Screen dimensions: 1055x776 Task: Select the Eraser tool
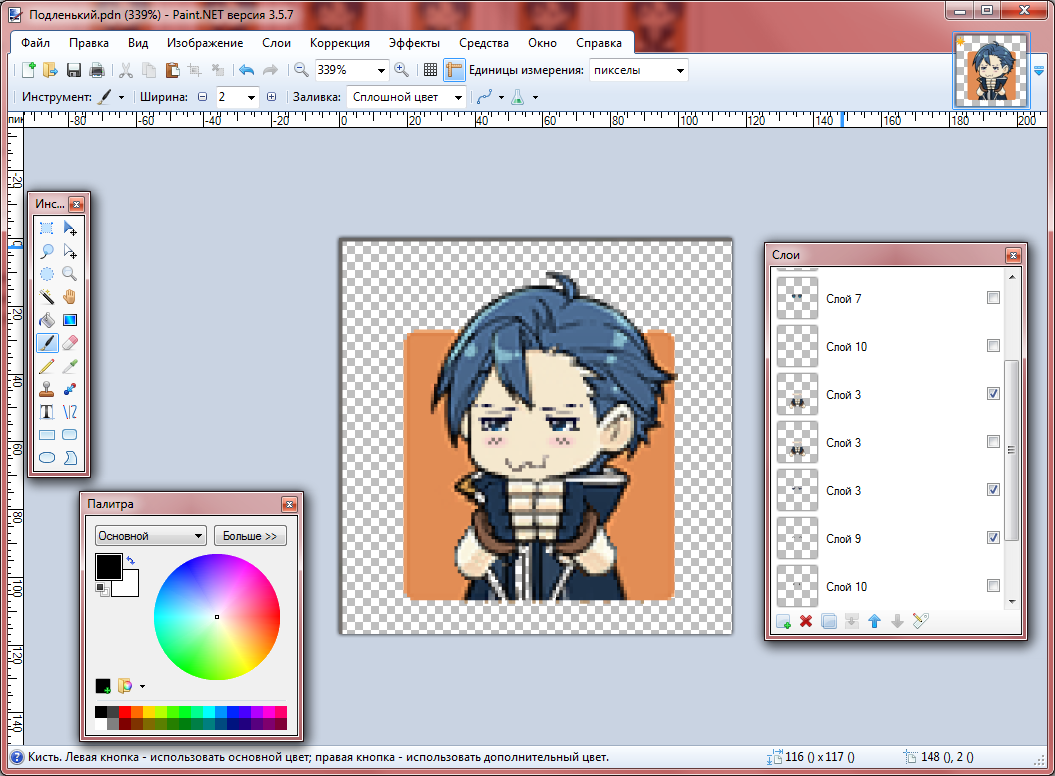point(69,343)
